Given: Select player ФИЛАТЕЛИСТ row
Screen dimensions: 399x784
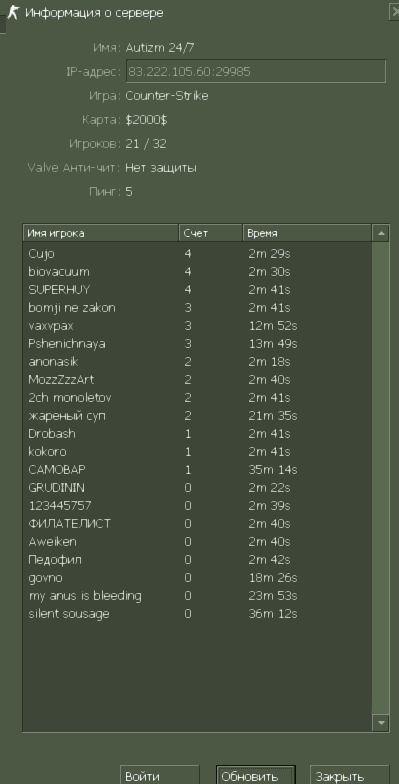Looking at the screenshot, I should [x=198, y=524].
